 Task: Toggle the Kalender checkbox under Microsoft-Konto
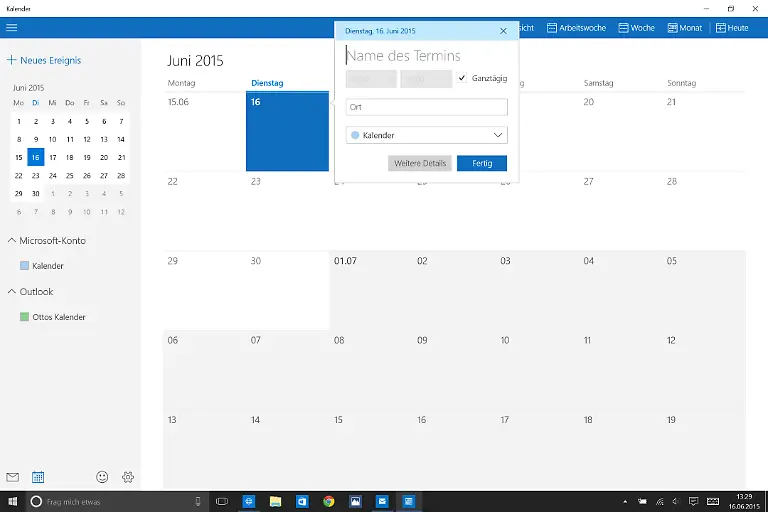point(24,266)
